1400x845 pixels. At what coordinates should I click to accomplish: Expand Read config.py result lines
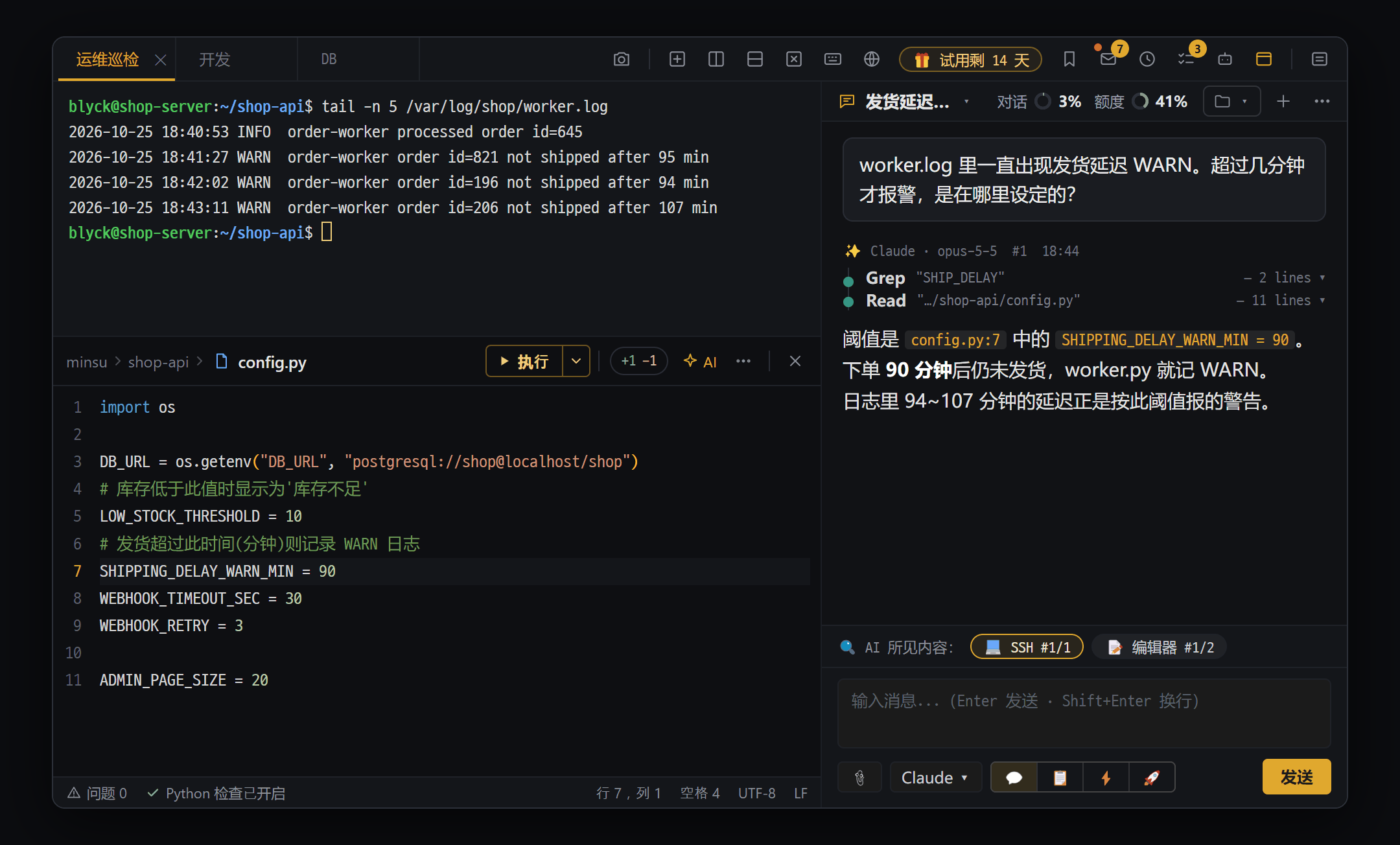[x=1280, y=301]
